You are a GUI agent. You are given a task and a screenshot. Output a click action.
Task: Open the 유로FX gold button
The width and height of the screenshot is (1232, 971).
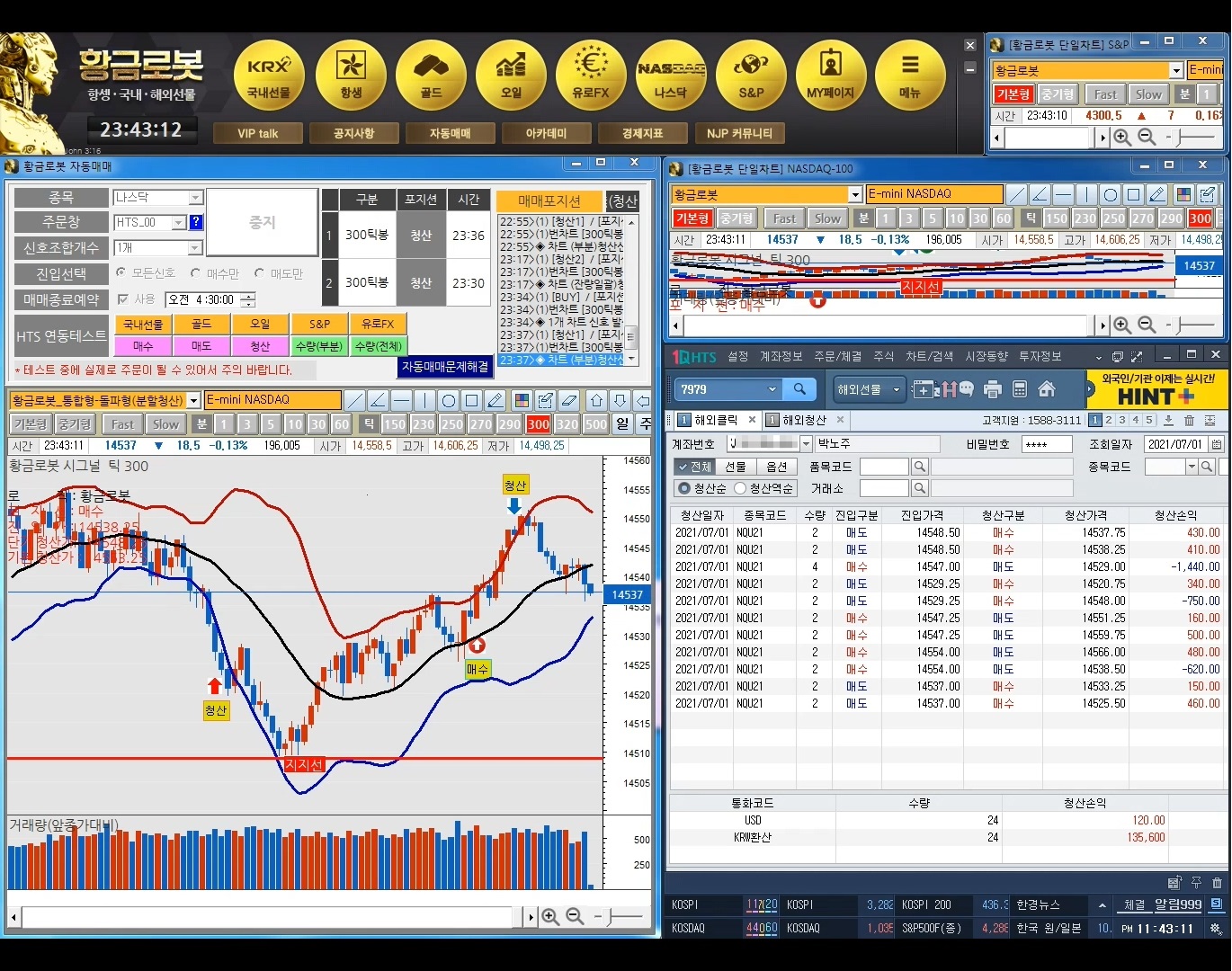tap(591, 76)
